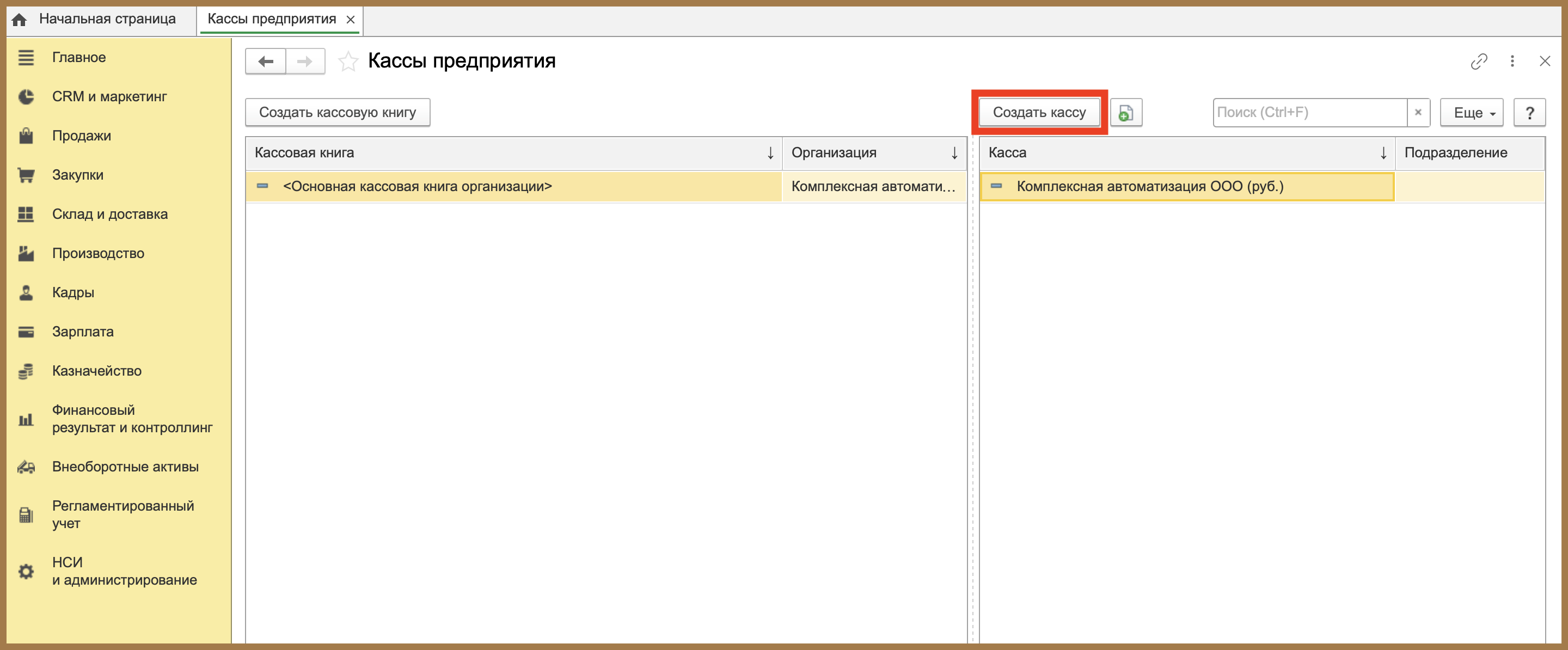1568x650 pixels.
Task: Open the Кадры menu section
Action: (73, 293)
